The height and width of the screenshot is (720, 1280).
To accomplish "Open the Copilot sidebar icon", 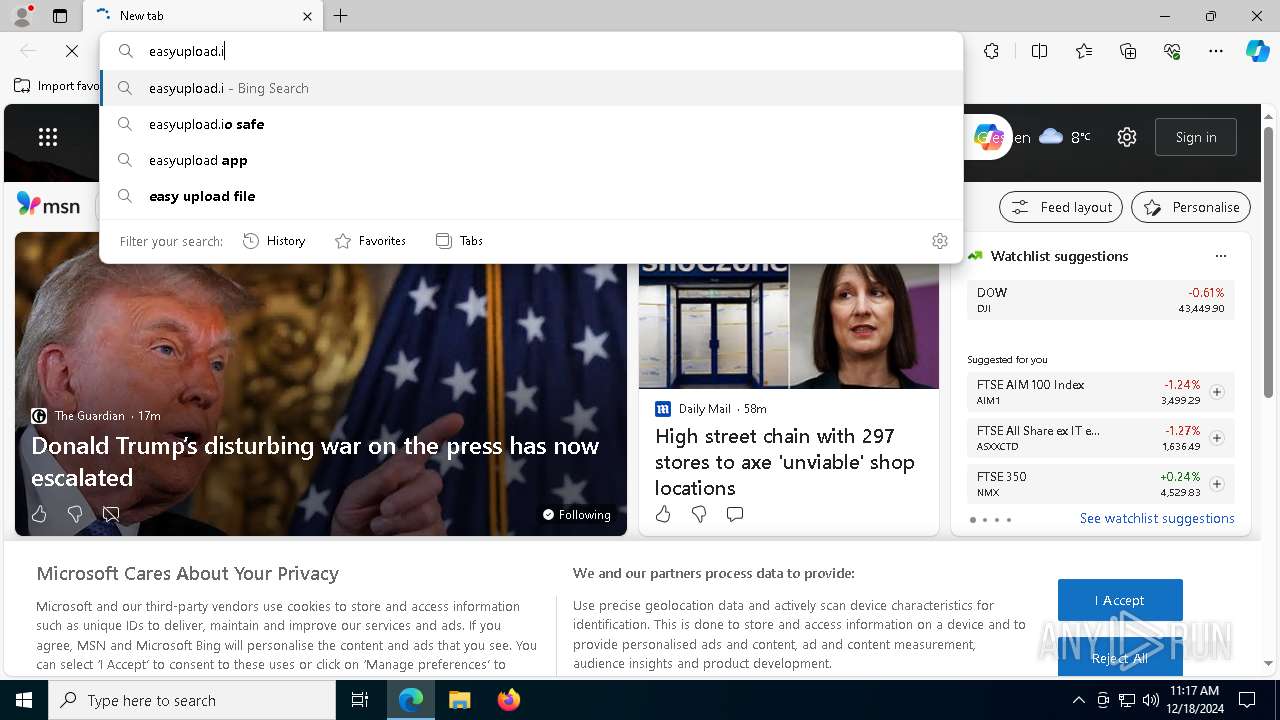I will 1257,51.
